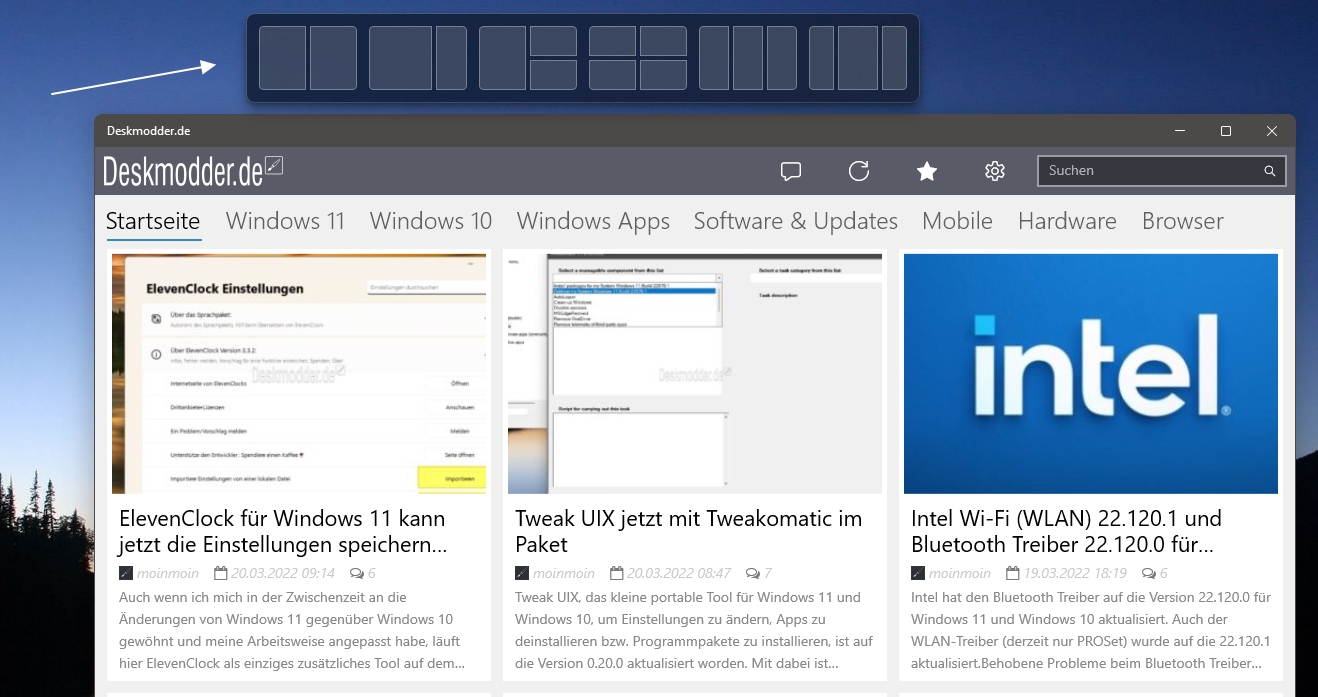Open the comments icon on the Intel Wi-Fi article

click(x=1148, y=574)
